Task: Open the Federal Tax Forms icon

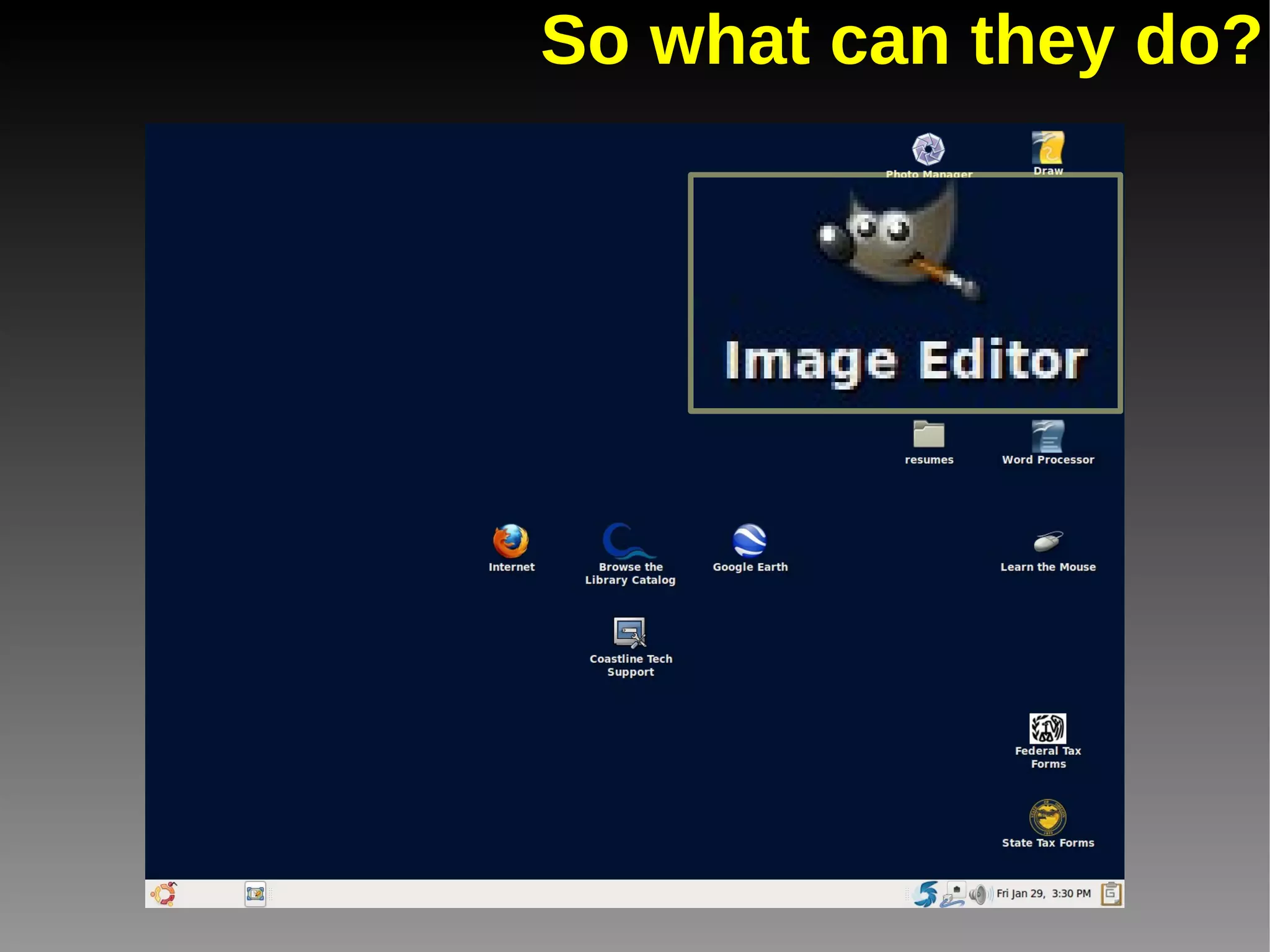Action: (1048, 728)
